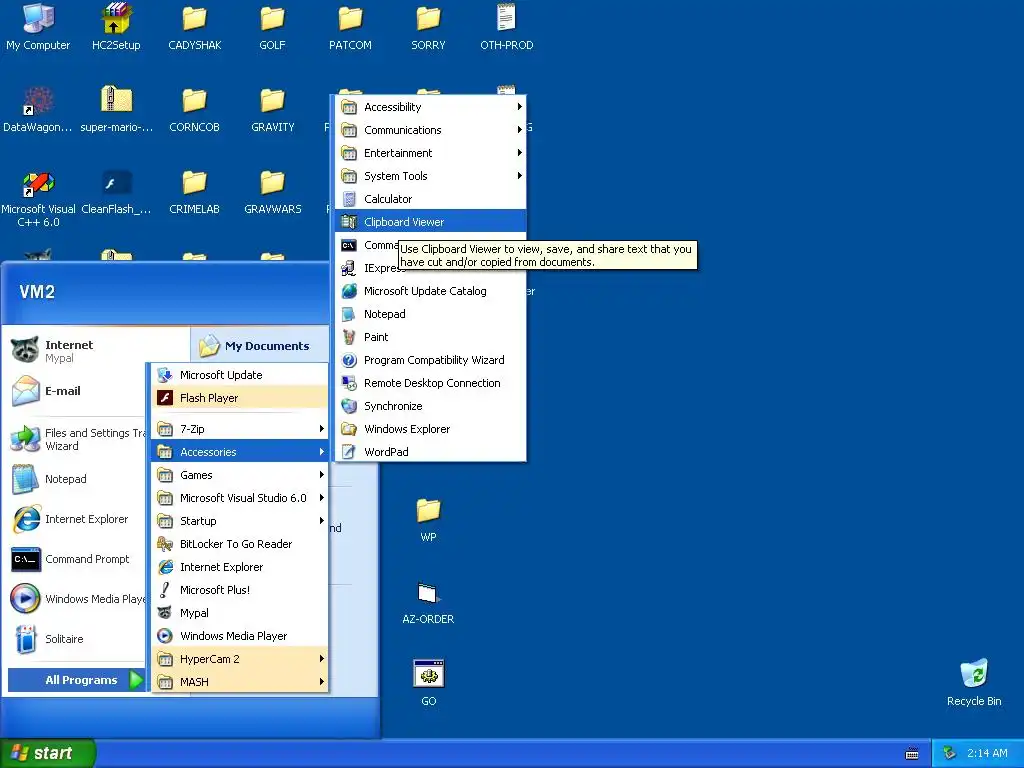Open WordPad in Accessories submenu
This screenshot has height=768, width=1024.
pyautogui.click(x=430, y=452)
